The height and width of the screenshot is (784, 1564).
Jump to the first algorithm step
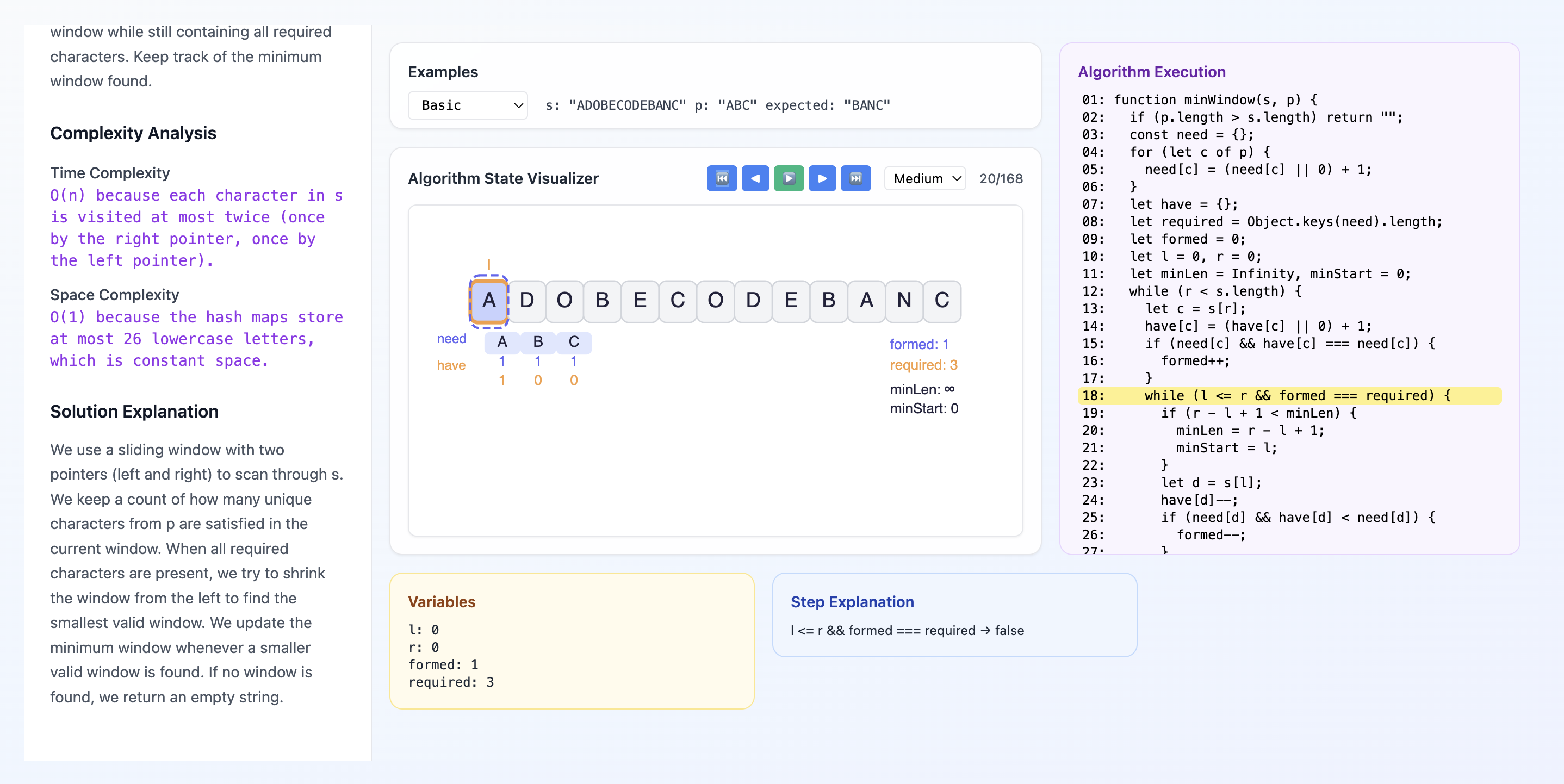tap(722, 178)
